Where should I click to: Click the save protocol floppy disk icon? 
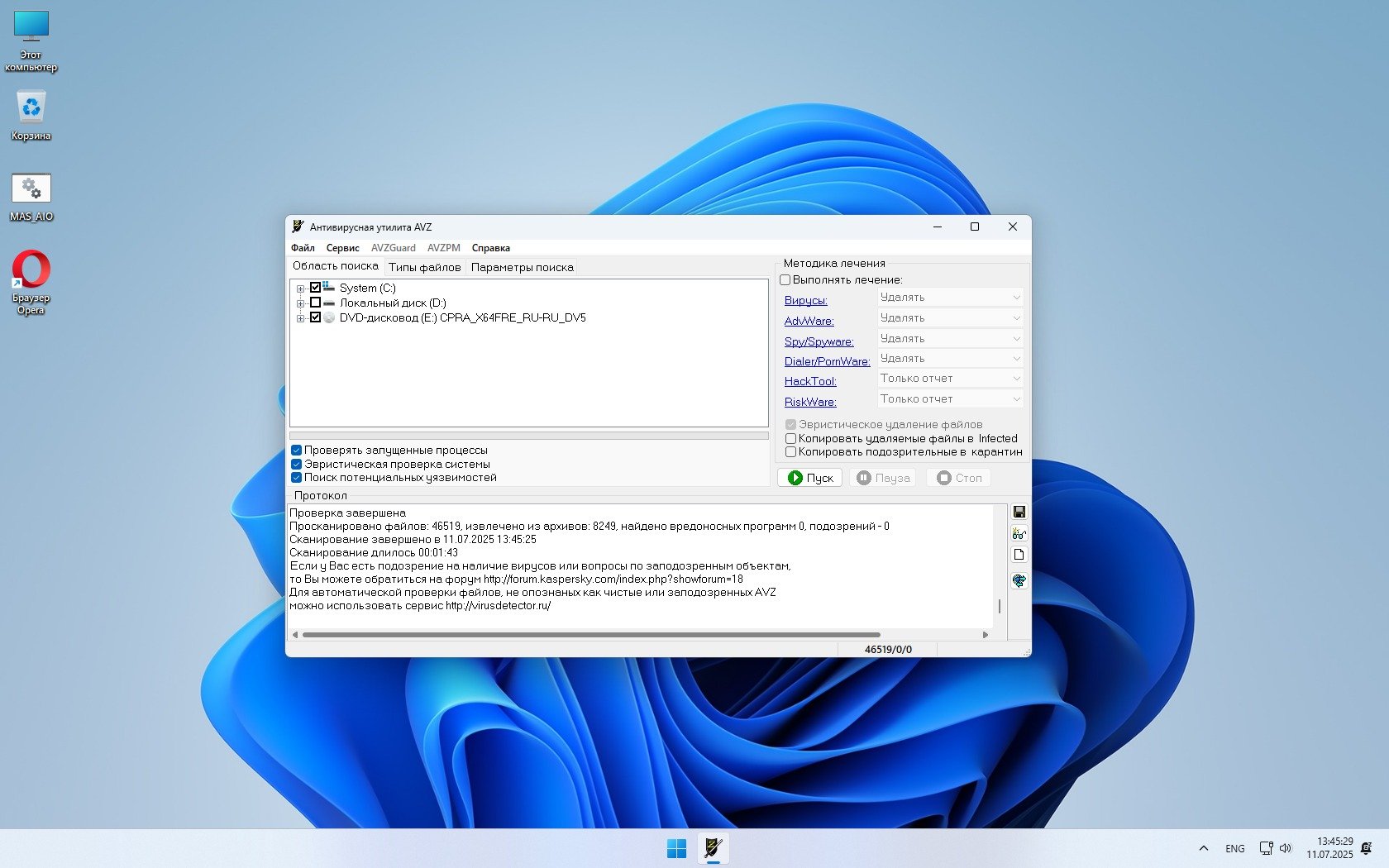(1019, 512)
